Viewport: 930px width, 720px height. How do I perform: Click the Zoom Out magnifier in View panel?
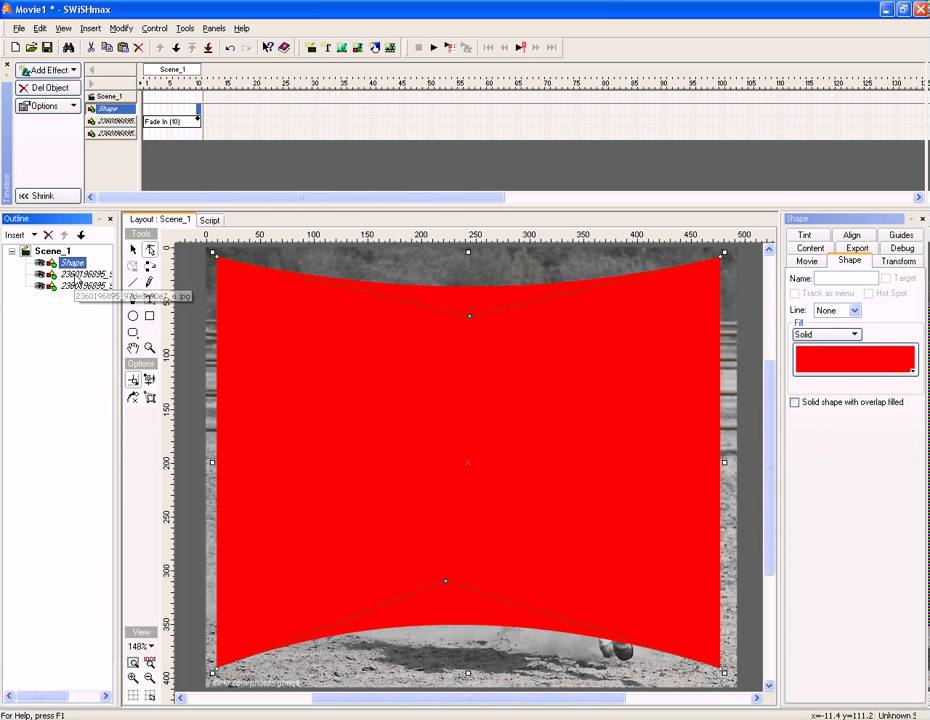pyautogui.click(x=150, y=678)
